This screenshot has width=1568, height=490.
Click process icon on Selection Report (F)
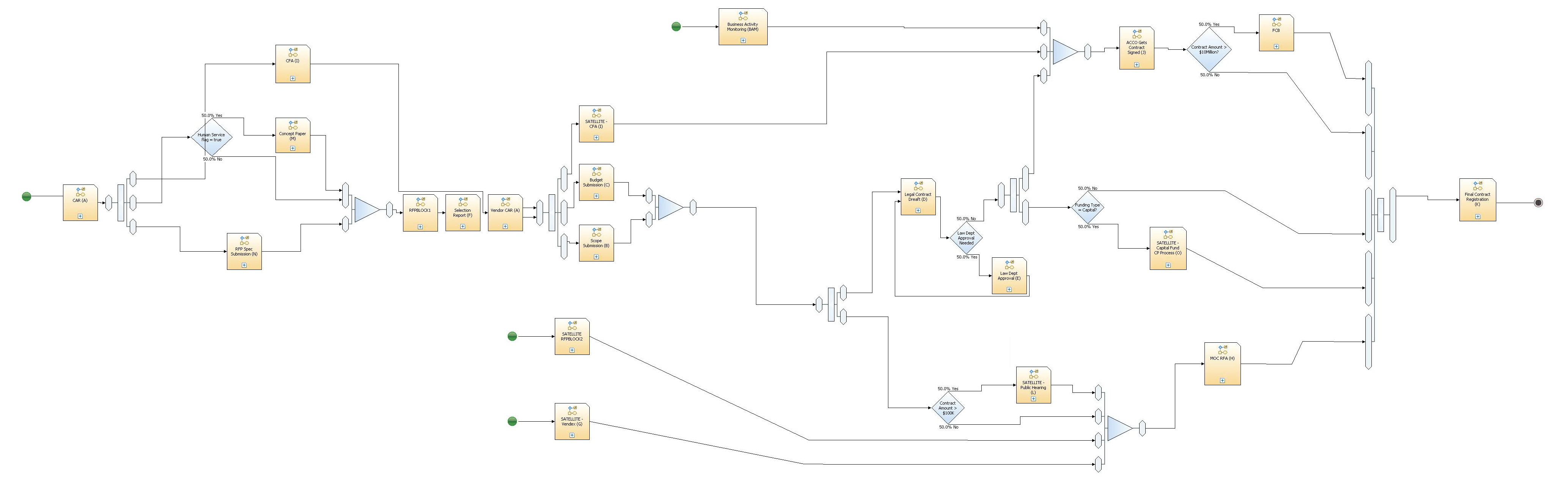click(x=463, y=201)
